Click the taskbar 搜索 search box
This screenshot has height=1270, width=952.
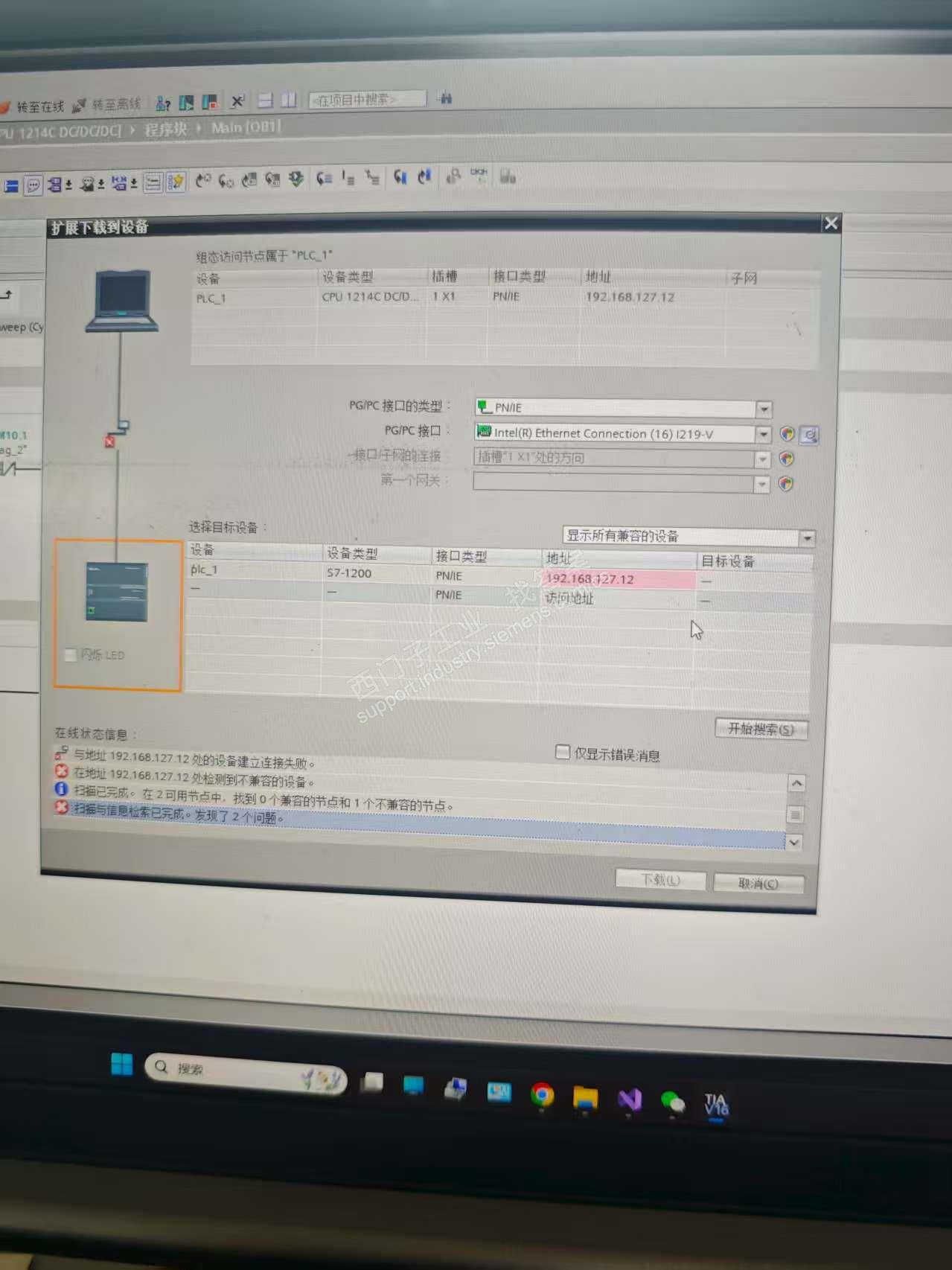pos(246,1073)
